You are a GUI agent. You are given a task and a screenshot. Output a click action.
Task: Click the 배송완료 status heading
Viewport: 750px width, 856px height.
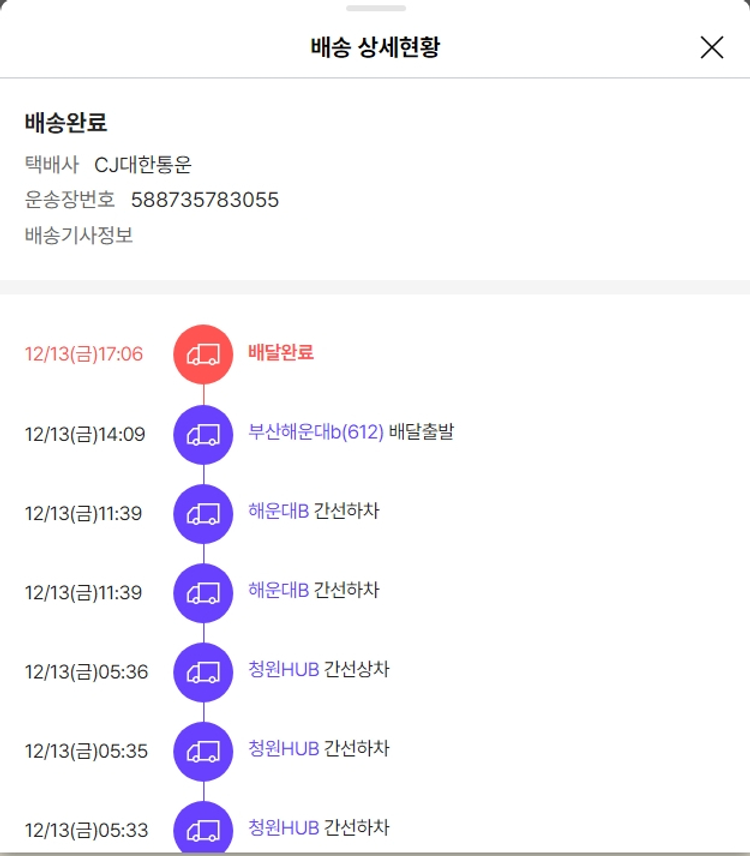coord(66,123)
